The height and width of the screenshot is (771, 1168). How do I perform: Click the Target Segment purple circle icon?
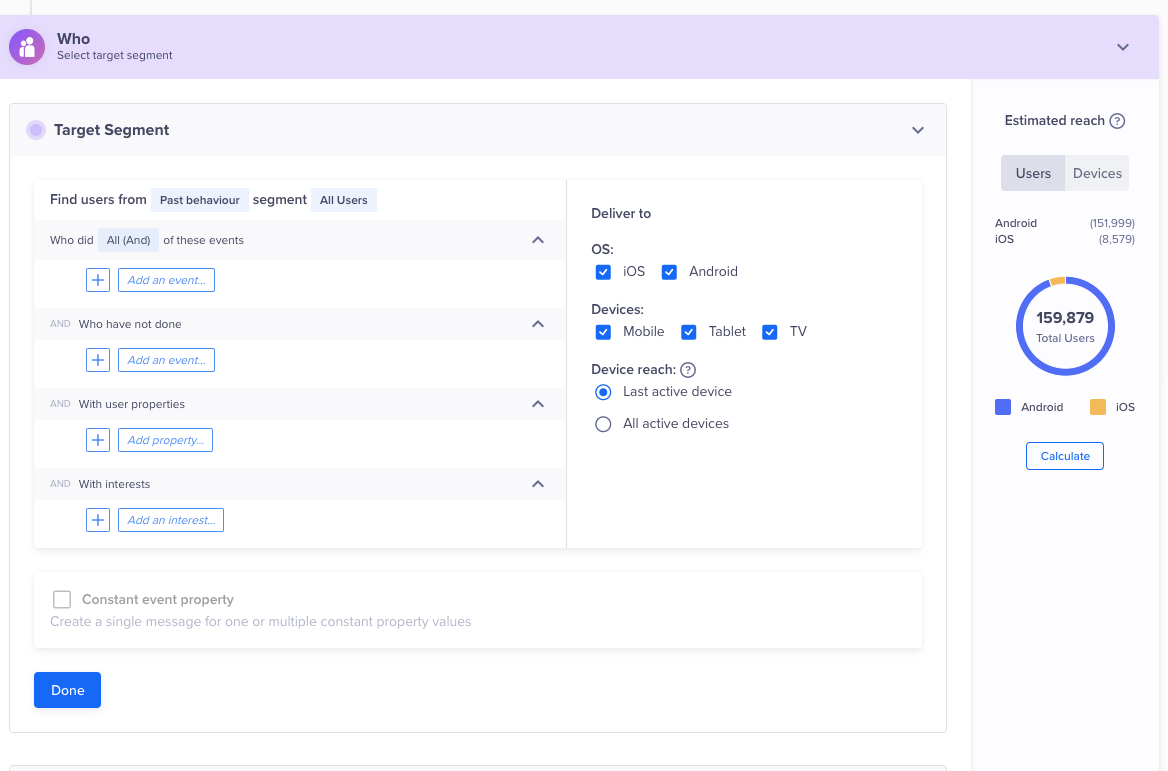[x=36, y=130]
